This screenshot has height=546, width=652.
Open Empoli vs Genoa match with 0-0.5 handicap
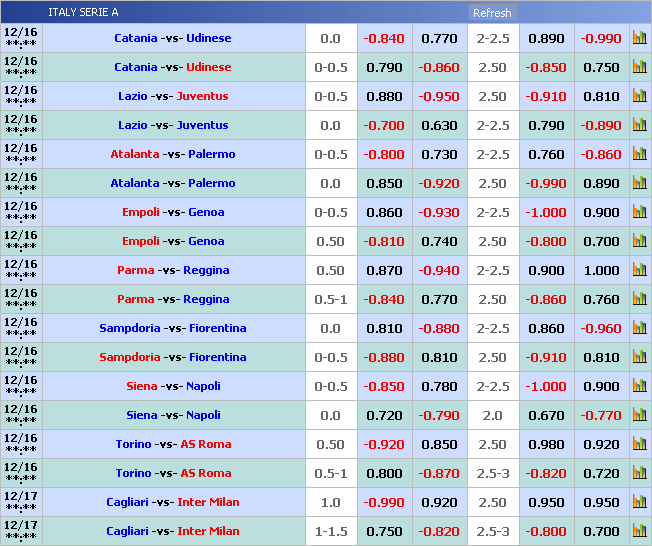pos(173,213)
